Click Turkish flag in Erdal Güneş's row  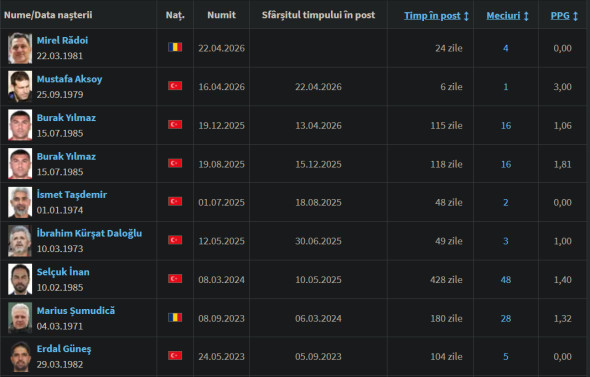pos(175,356)
